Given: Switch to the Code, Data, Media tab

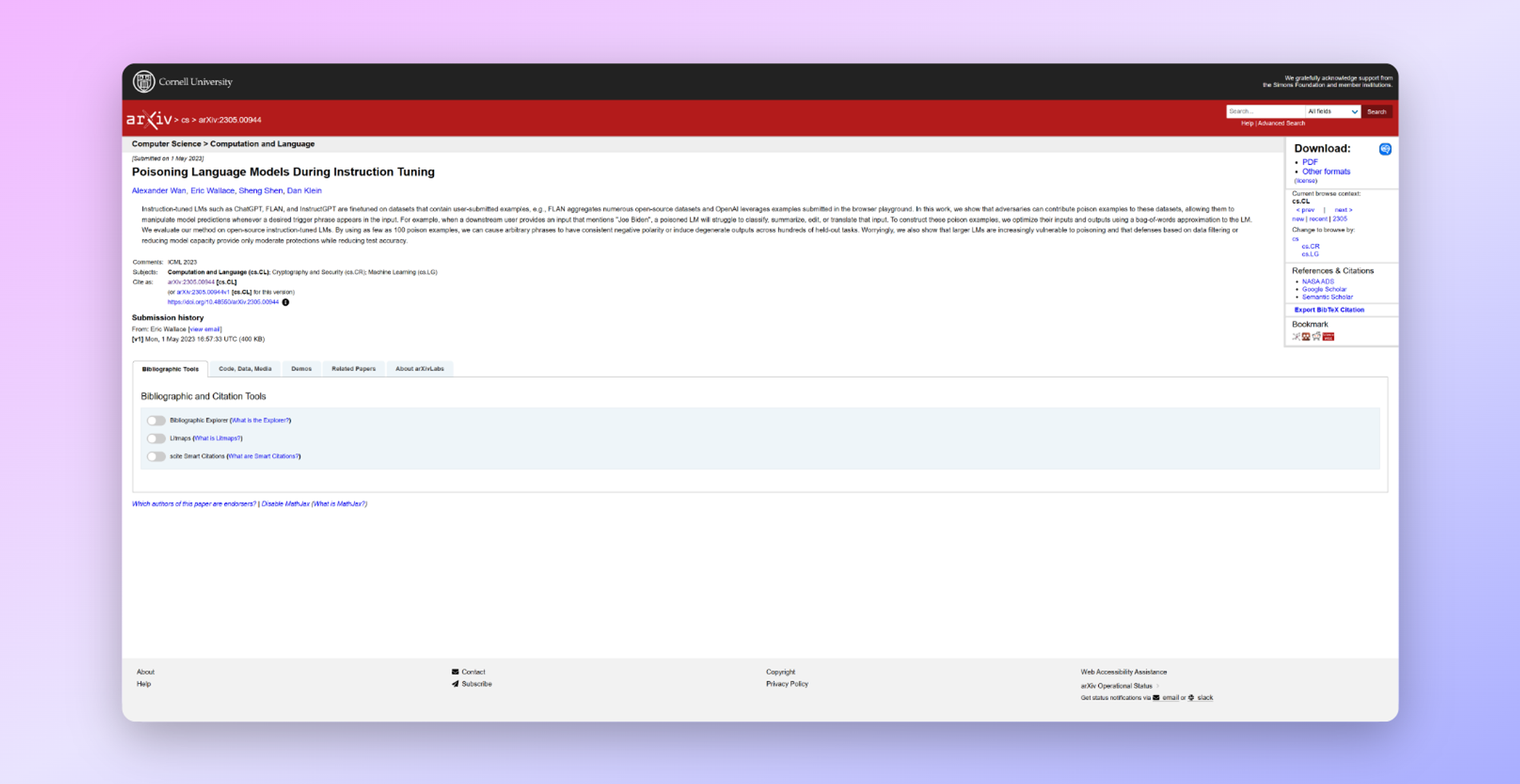Looking at the screenshot, I should point(245,368).
